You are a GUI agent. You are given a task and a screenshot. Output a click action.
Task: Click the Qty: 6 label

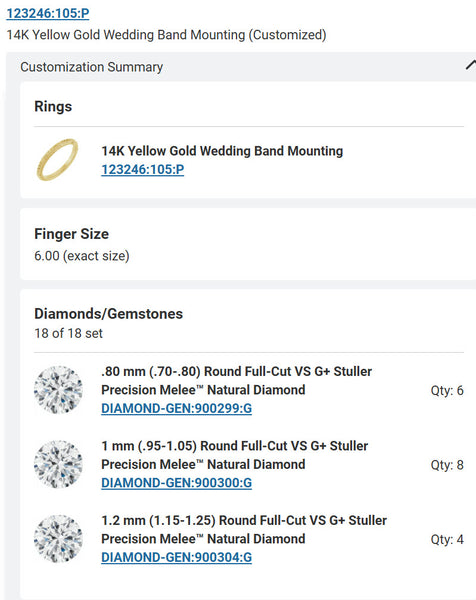(447, 390)
